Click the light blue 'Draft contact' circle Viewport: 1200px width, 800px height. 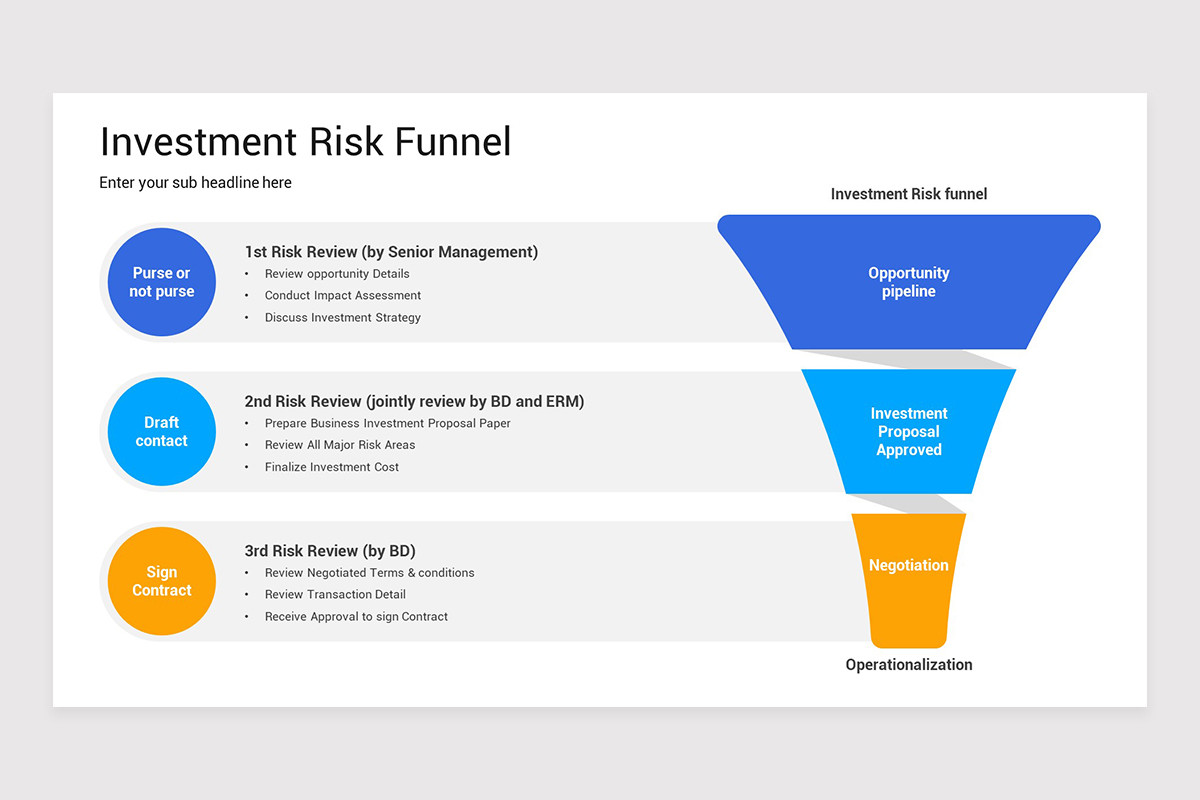[161, 431]
